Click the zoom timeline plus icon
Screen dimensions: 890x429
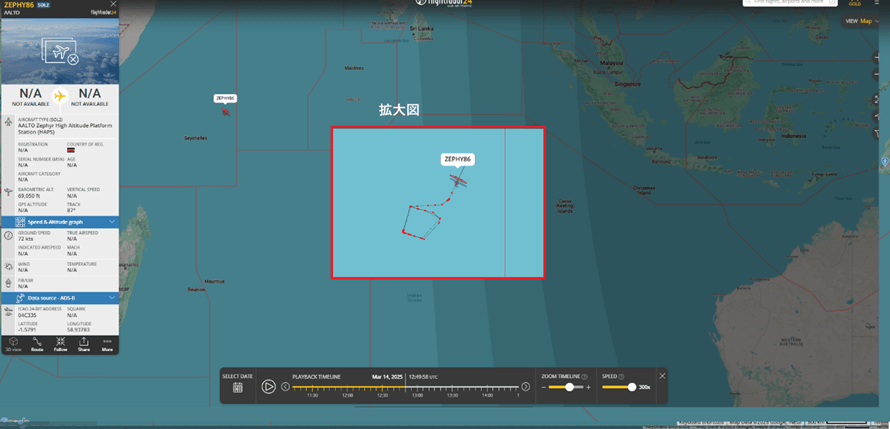588,387
